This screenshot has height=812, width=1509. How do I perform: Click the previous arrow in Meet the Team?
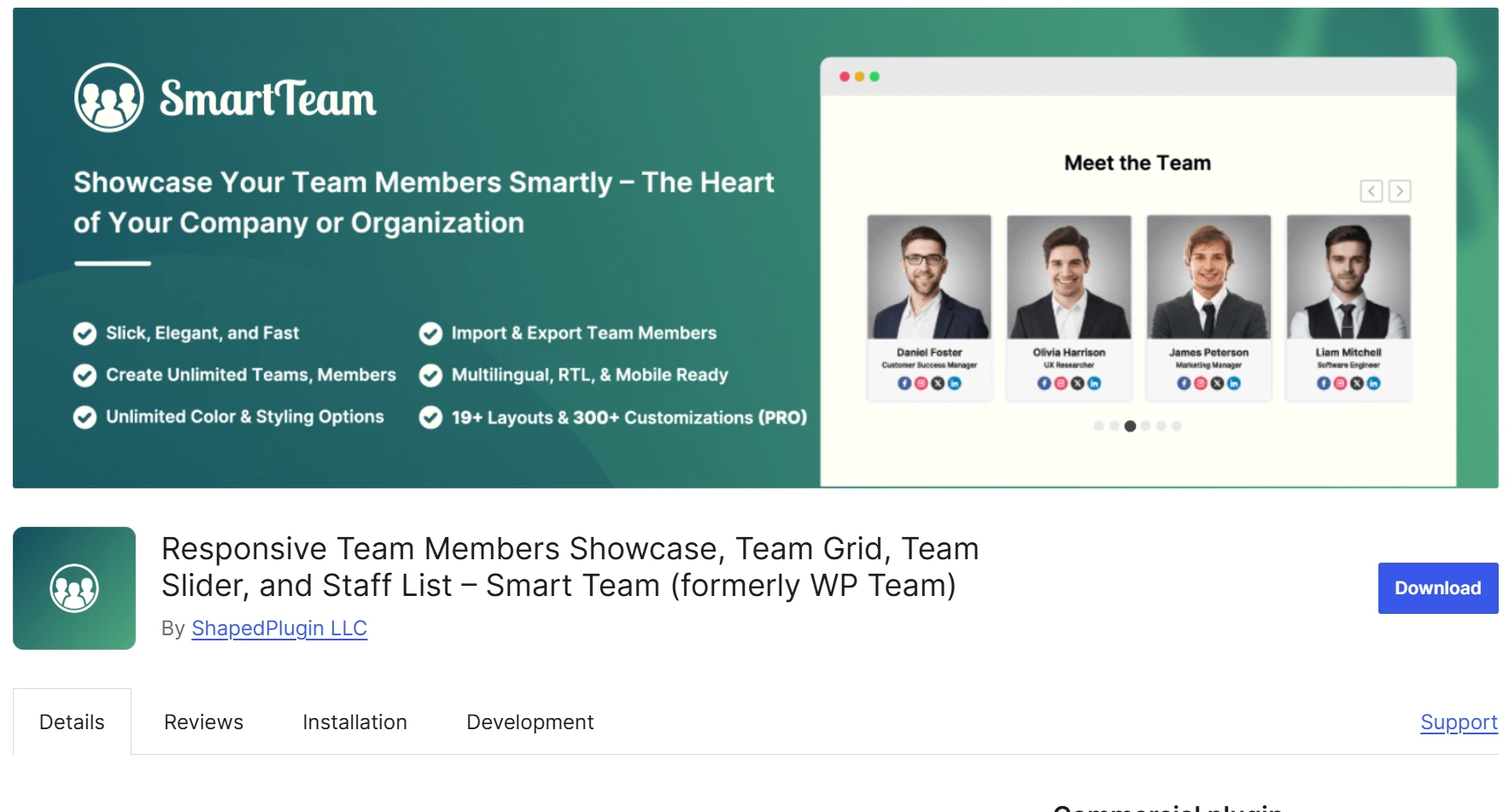pyautogui.click(x=1371, y=191)
